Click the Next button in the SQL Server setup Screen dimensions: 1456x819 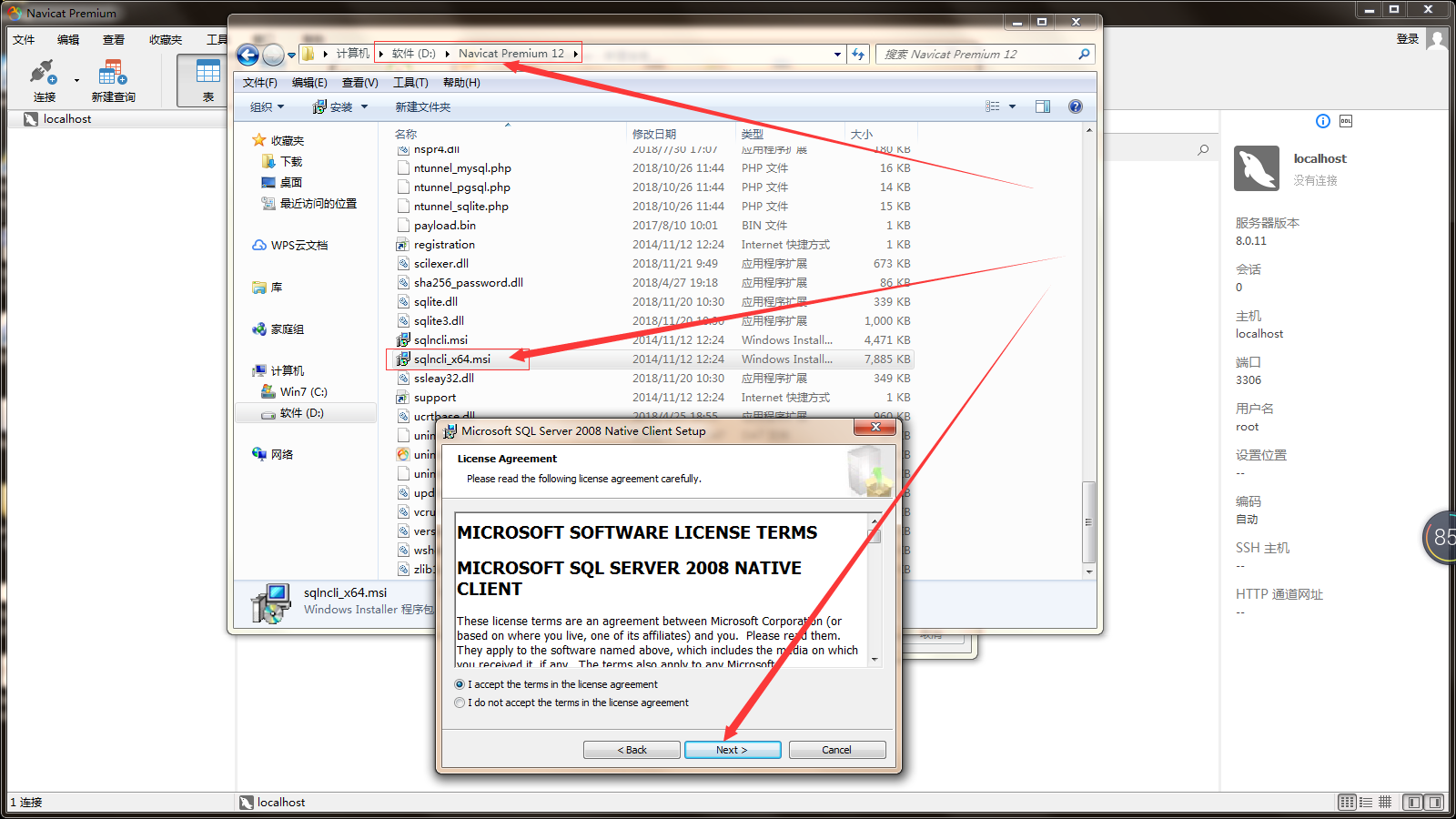point(733,749)
